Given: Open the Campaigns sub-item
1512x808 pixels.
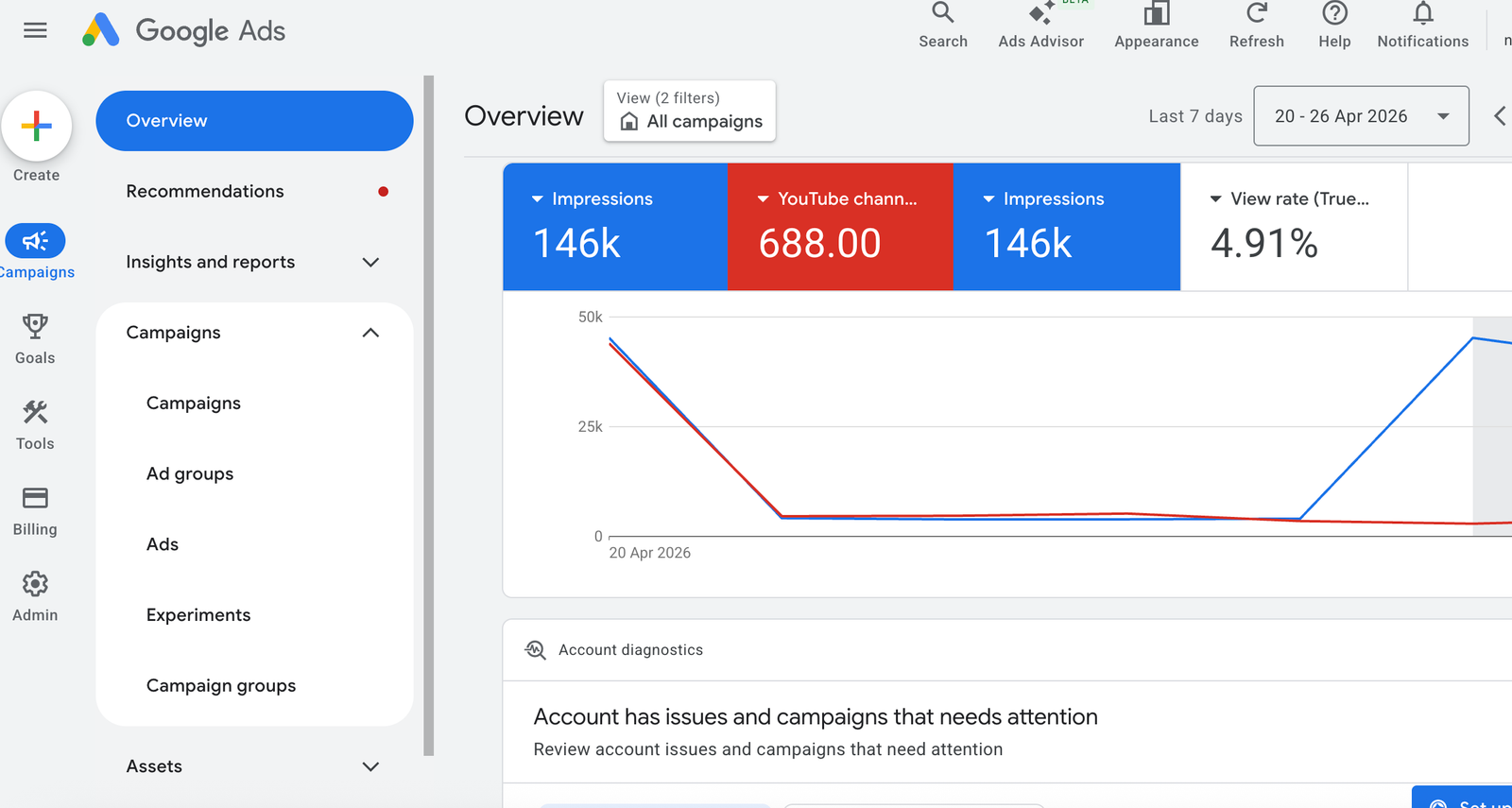Looking at the screenshot, I should click(194, 404).
